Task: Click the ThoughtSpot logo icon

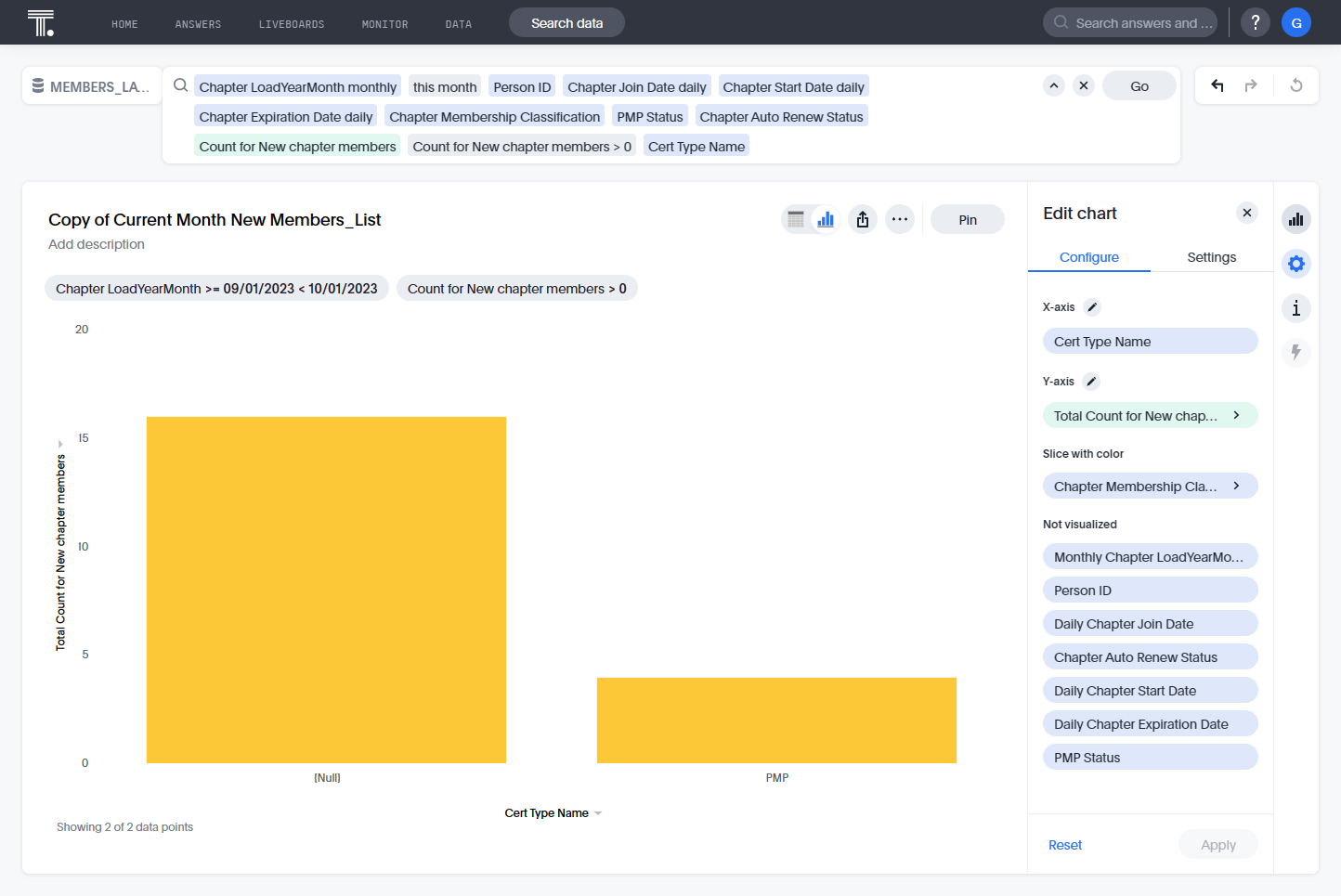Action: coord(41,22)
